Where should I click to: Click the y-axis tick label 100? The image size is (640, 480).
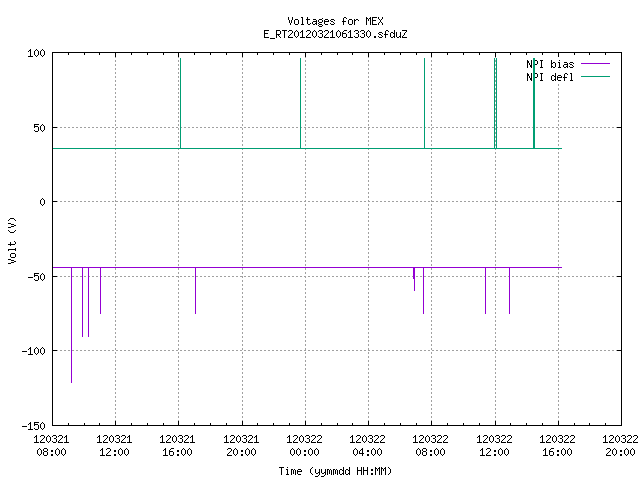(x=36, y=53)
